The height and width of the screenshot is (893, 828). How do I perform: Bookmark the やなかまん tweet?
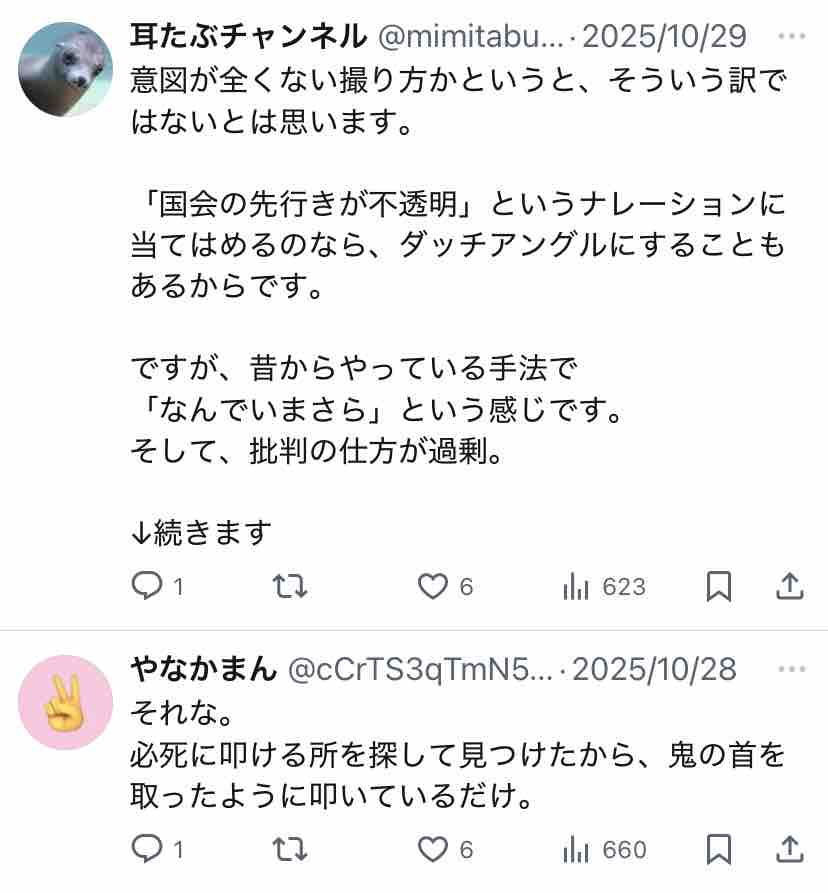pyautogui.click(x=719, y=849)
